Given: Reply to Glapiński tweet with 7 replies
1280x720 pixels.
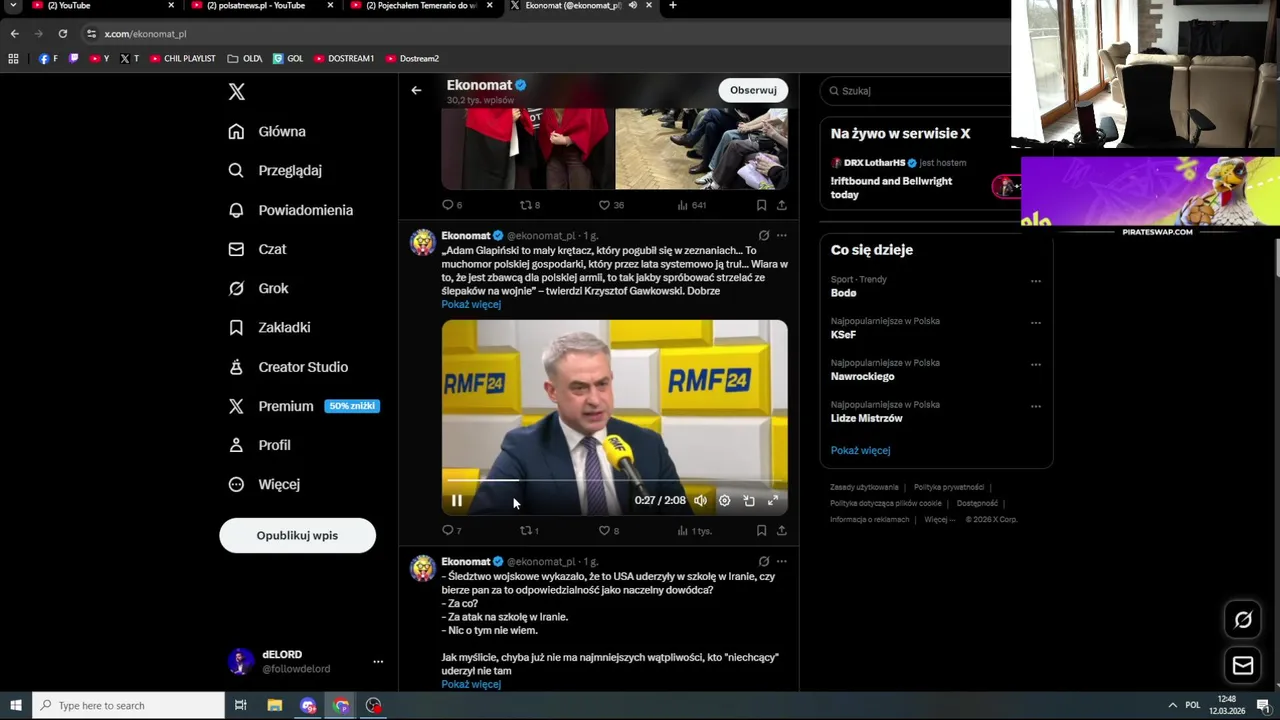Looking at the screenshot, I should (x=452, y=531).
